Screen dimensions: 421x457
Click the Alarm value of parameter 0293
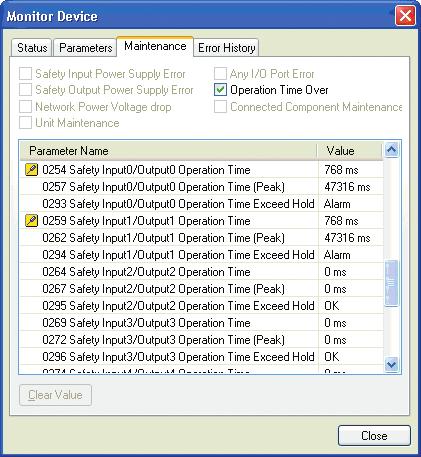(x=337, y=204)
